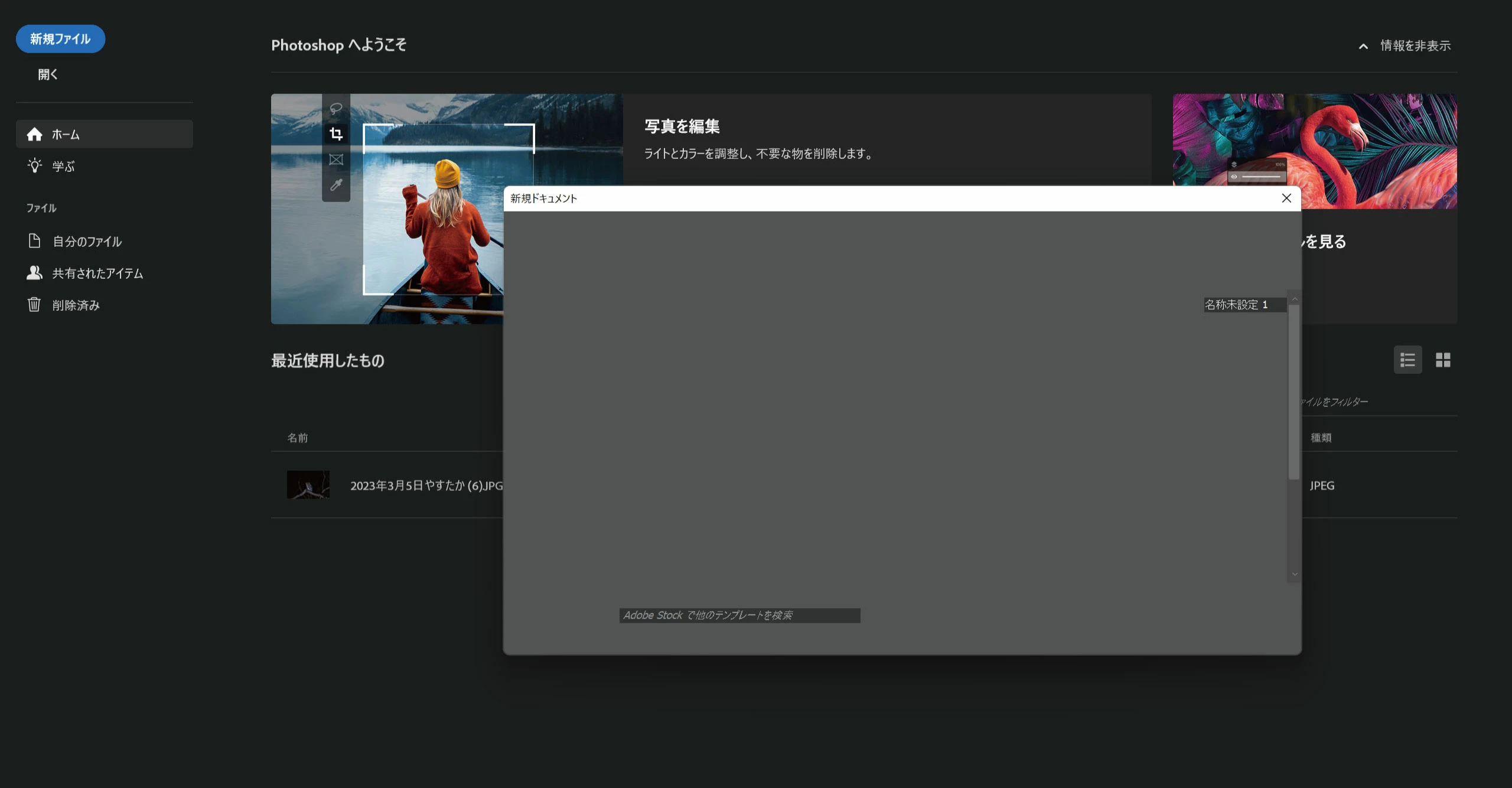The width and height of the screenshot is (1512, 788).
Task: Sort recent files by 名前 column header
Action: [297, 438]
